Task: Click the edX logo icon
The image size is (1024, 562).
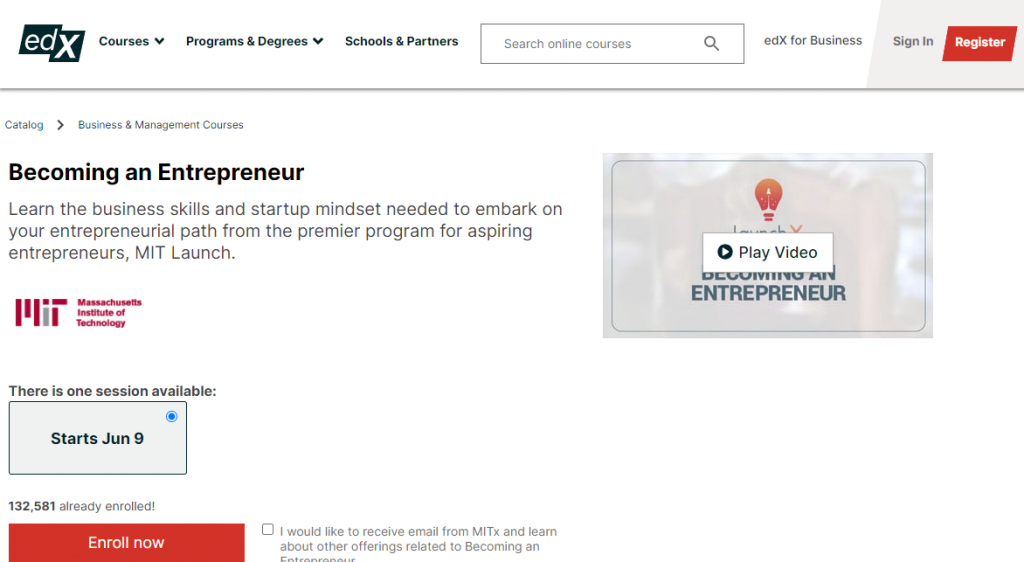Action: [x=52, y=43]
